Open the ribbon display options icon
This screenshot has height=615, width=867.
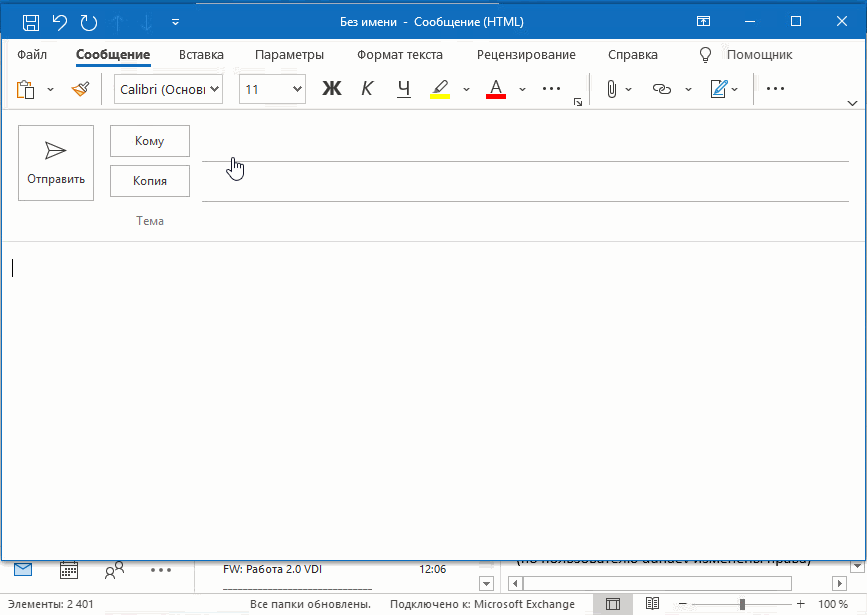(703, 22)
